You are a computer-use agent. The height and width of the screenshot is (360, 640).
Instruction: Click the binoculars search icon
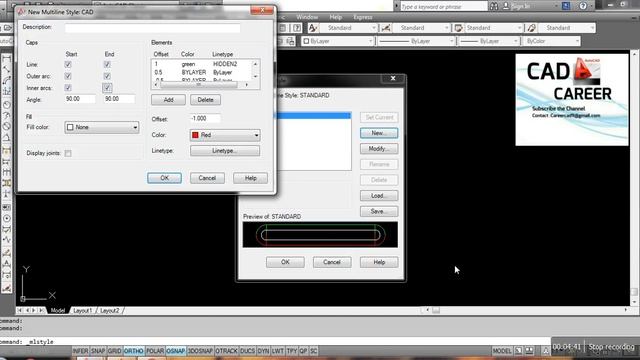(x=494, y=6)
